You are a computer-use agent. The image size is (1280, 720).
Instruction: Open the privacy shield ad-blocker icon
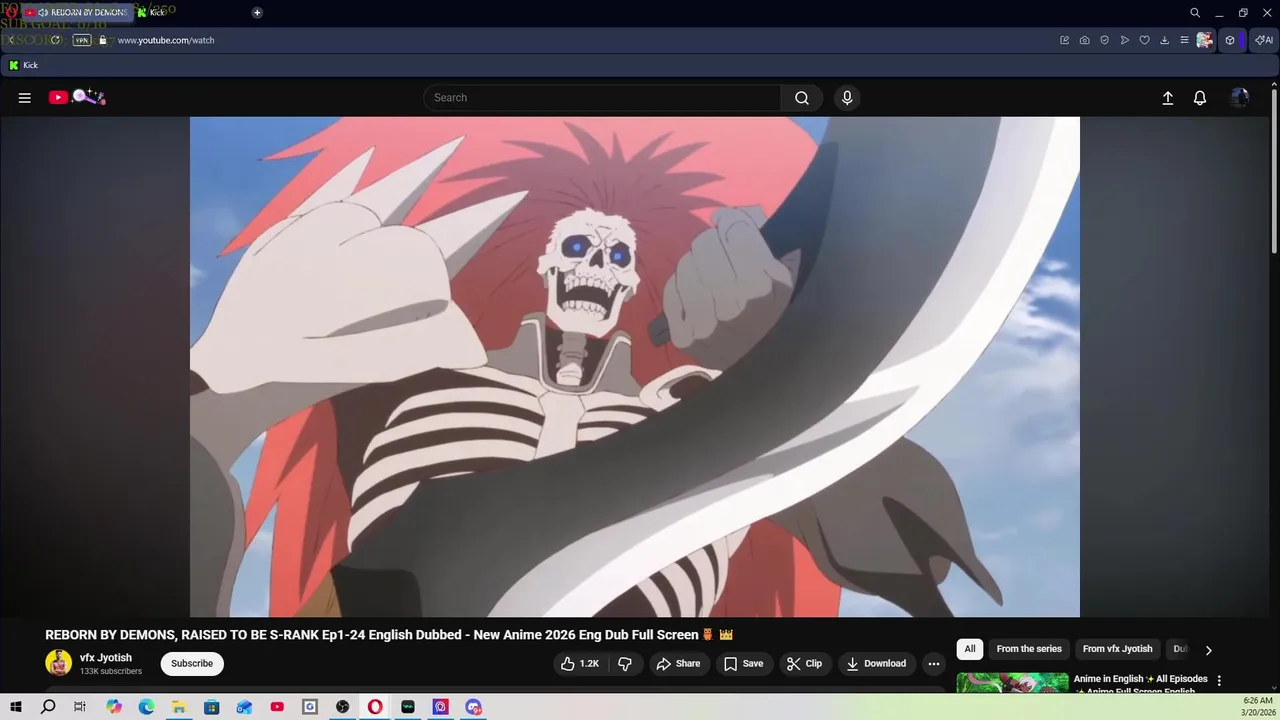[1105, 40]
